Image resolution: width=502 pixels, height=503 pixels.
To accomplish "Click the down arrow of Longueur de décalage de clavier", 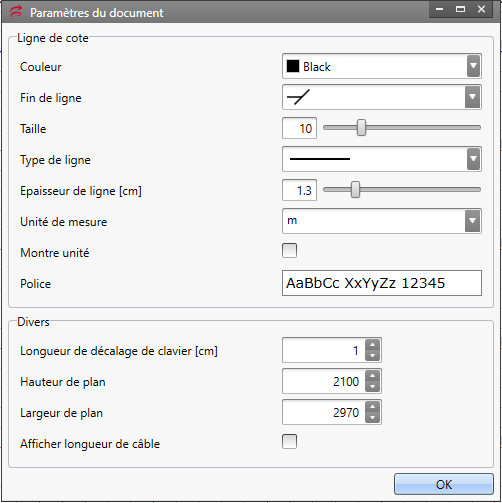I will [372, 355].
